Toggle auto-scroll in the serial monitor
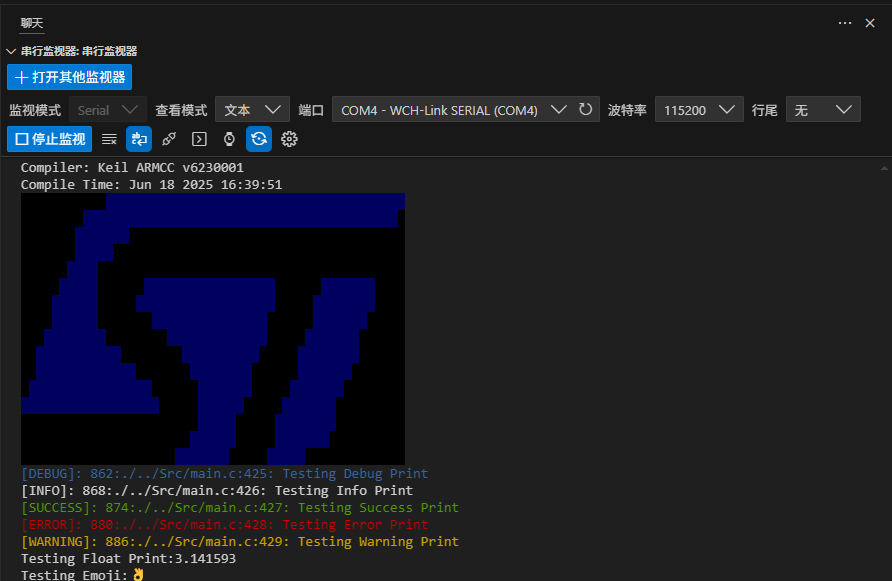 140,139
